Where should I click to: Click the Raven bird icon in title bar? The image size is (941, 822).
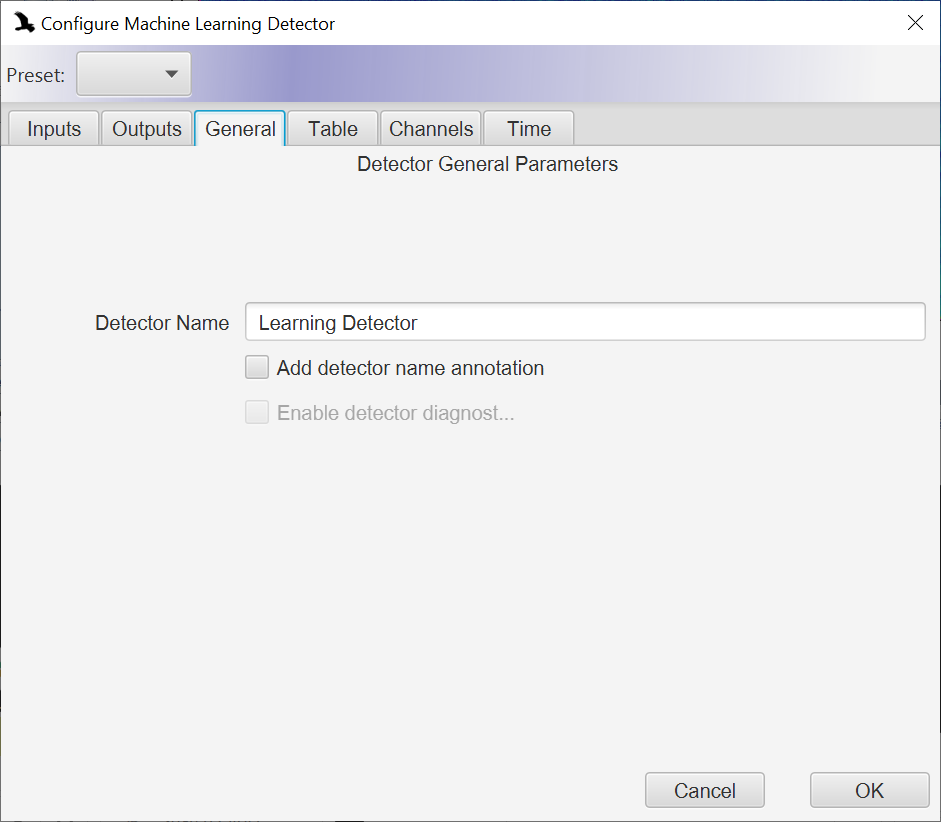click(24, 23)
